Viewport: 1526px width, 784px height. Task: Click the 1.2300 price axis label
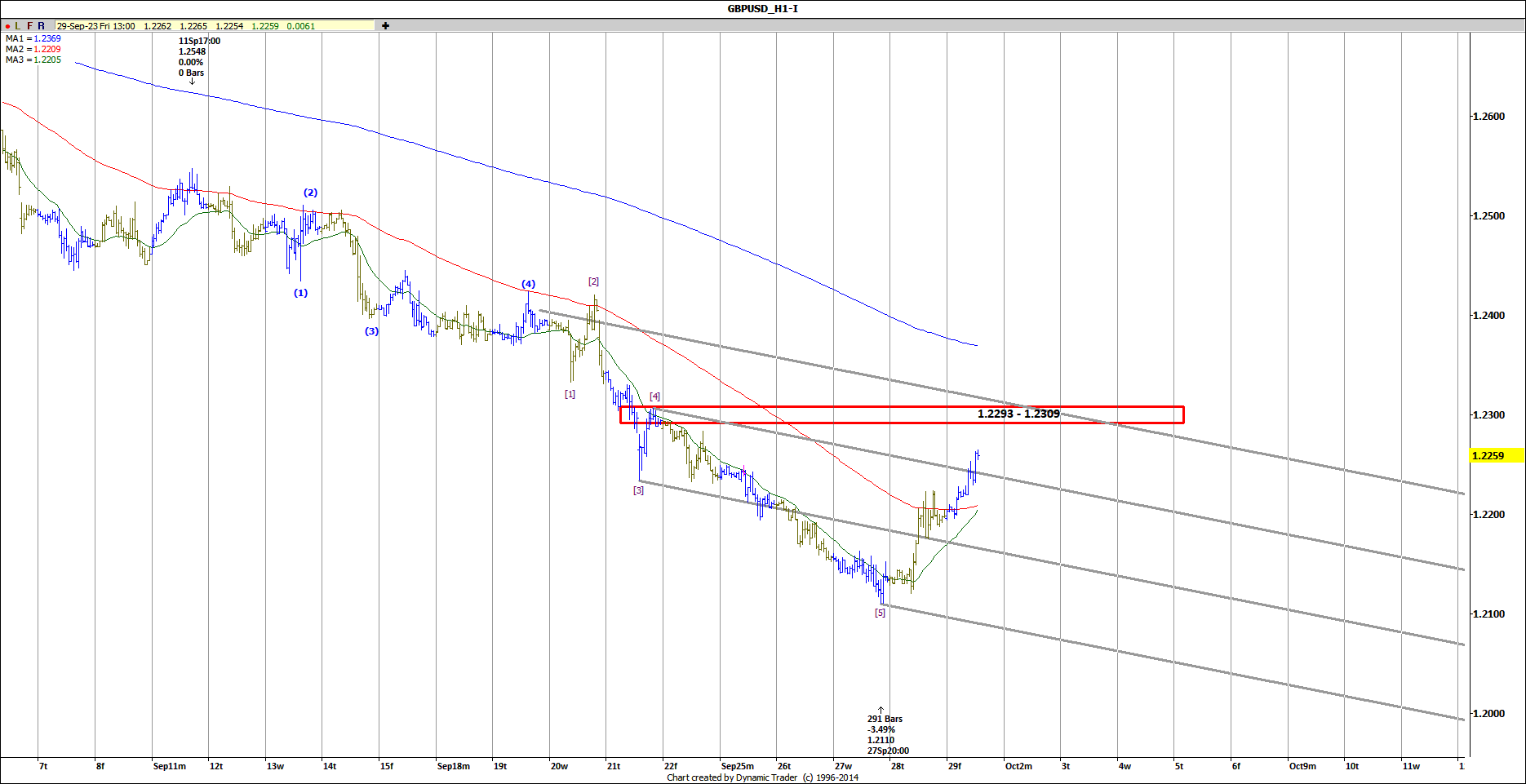1488,415
